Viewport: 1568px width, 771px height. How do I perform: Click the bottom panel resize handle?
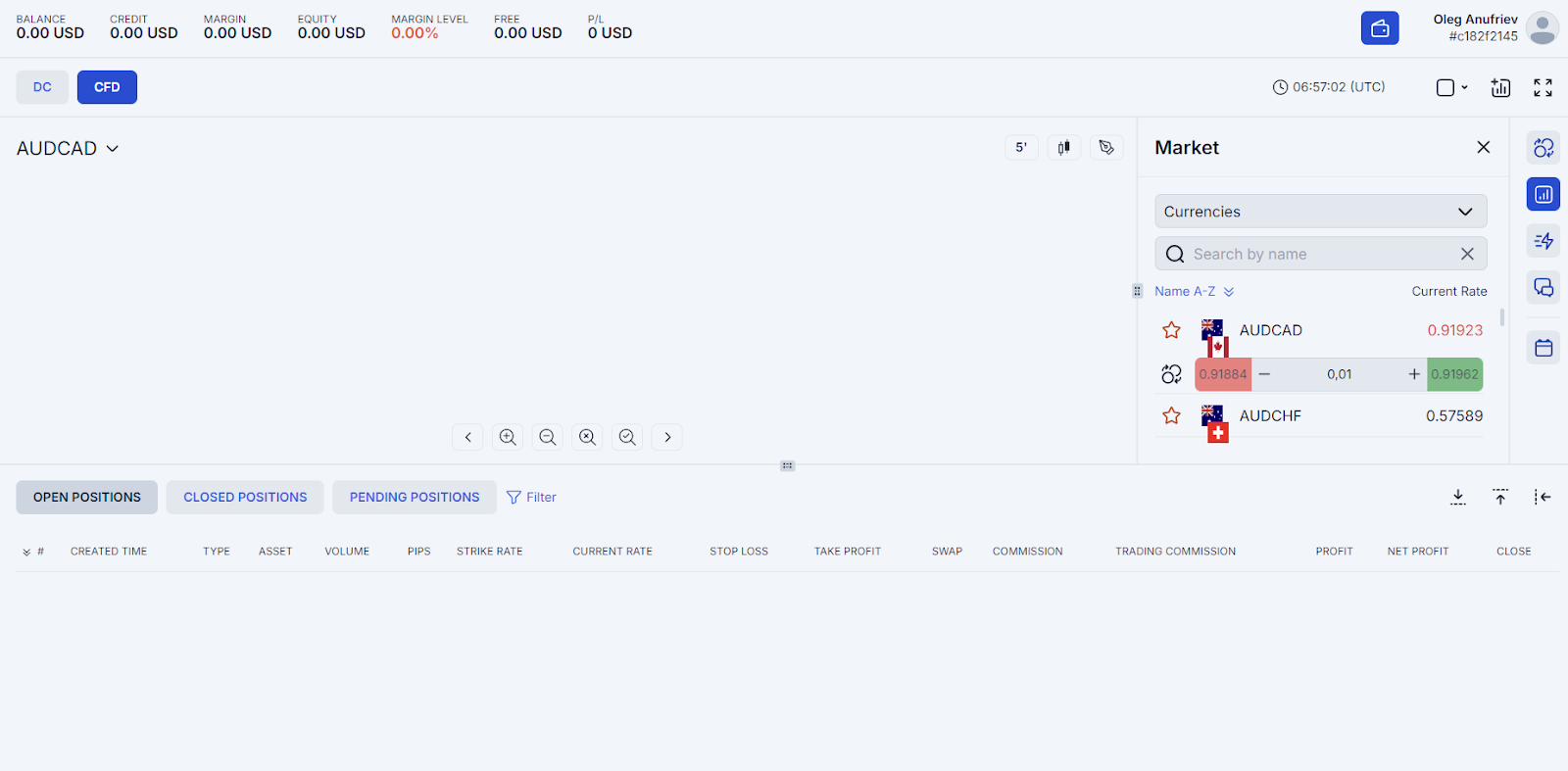pos(787,466)
